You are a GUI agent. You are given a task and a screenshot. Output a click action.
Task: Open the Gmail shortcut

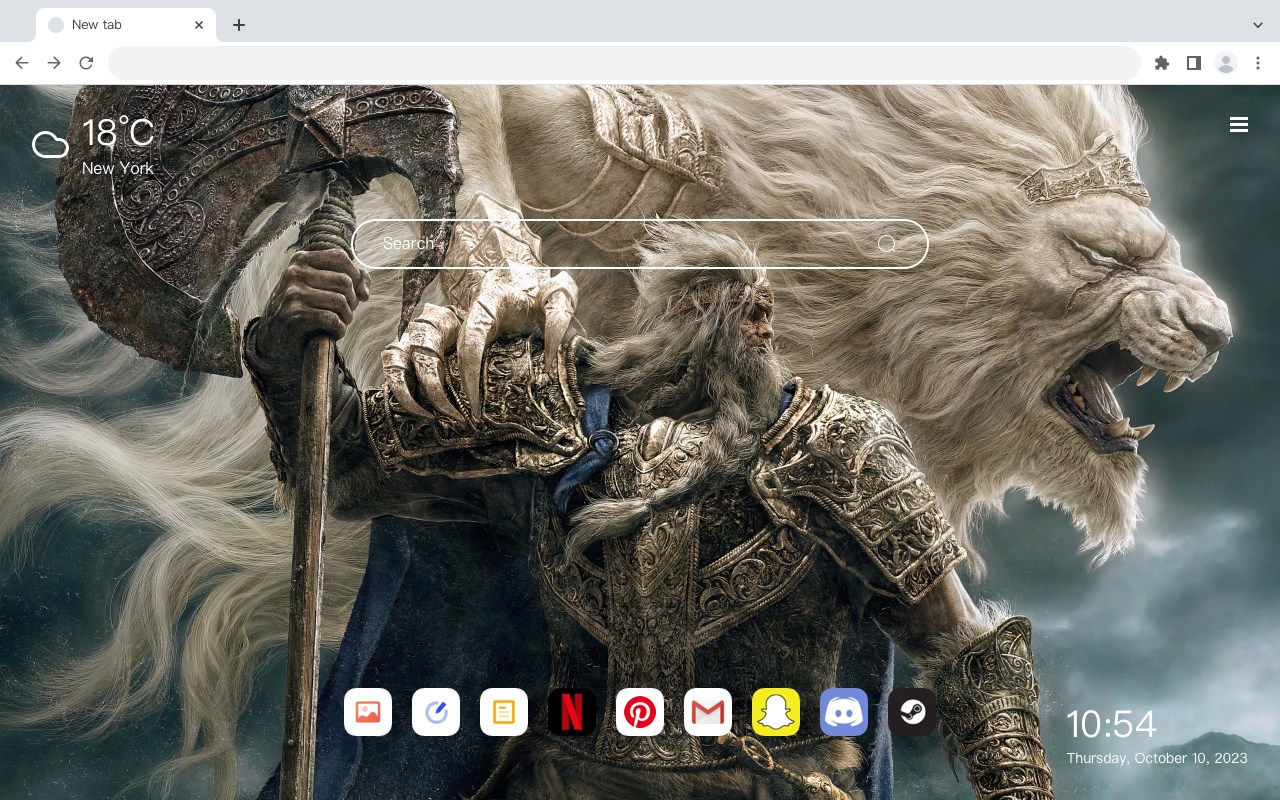708,712
